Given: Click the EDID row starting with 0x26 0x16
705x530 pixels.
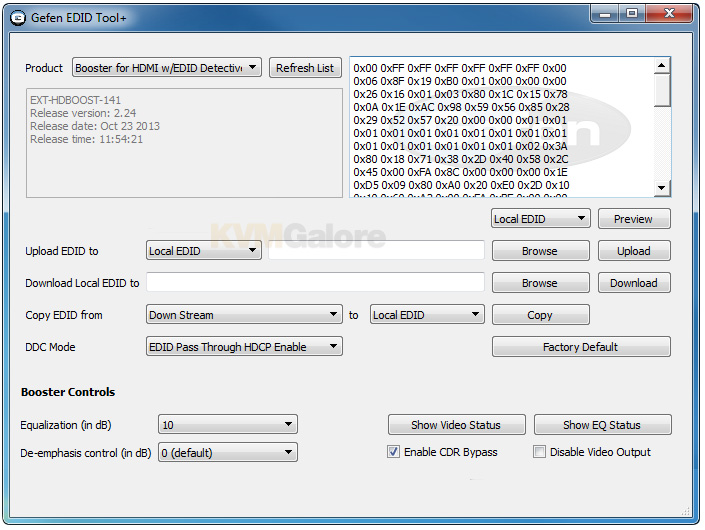Looking at the screenshot, I should tap(460, 94).
